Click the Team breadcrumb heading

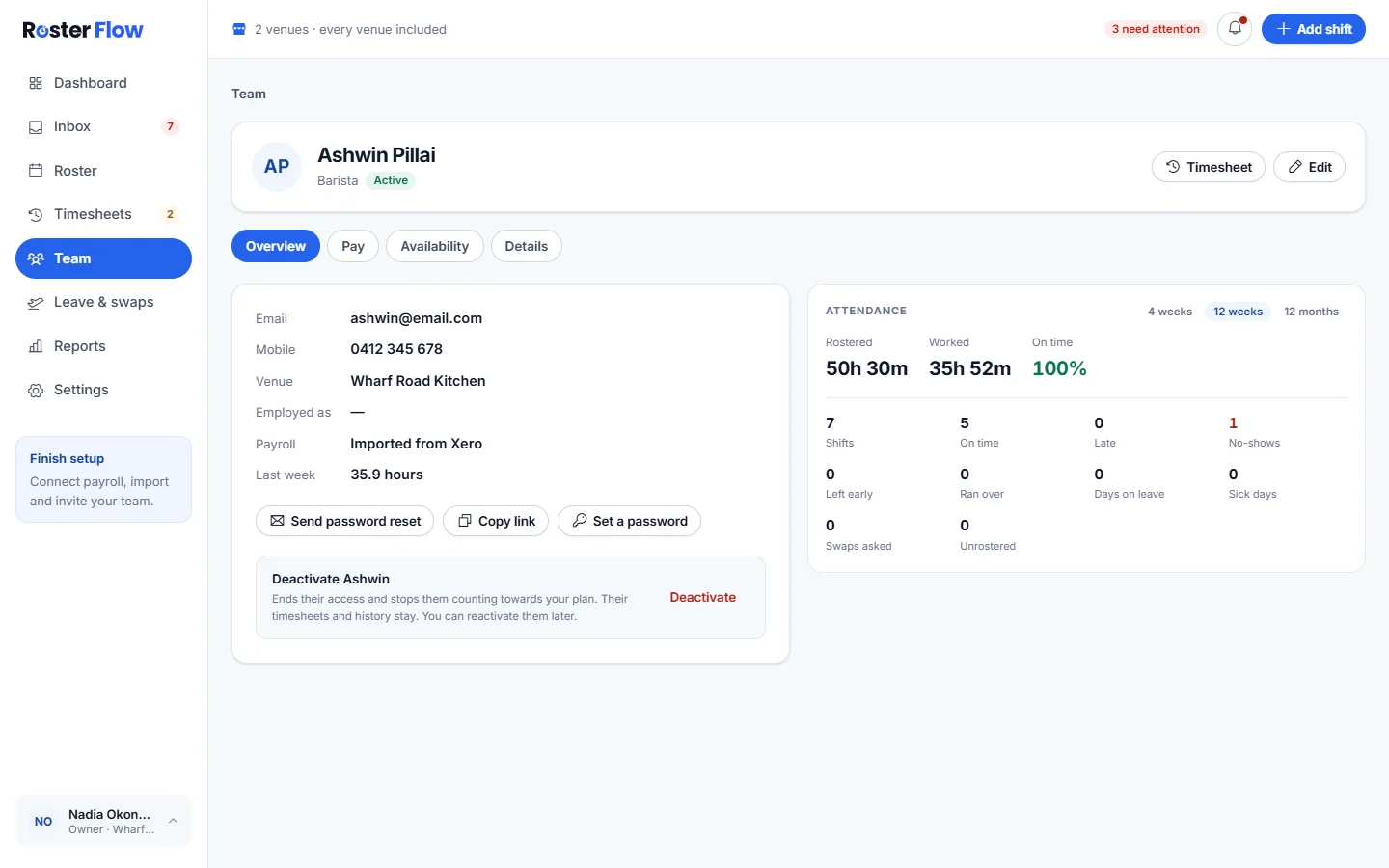pos(249,94)
